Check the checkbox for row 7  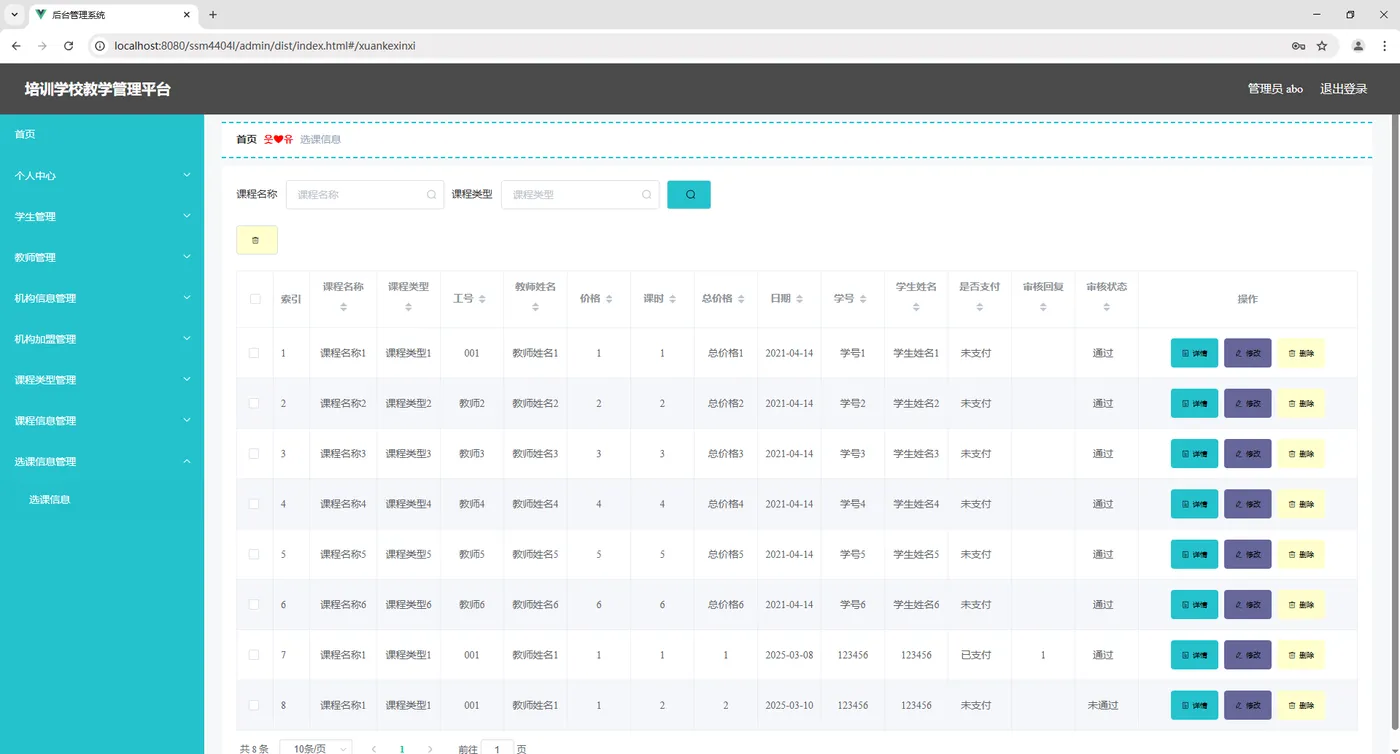coord(254,655)
